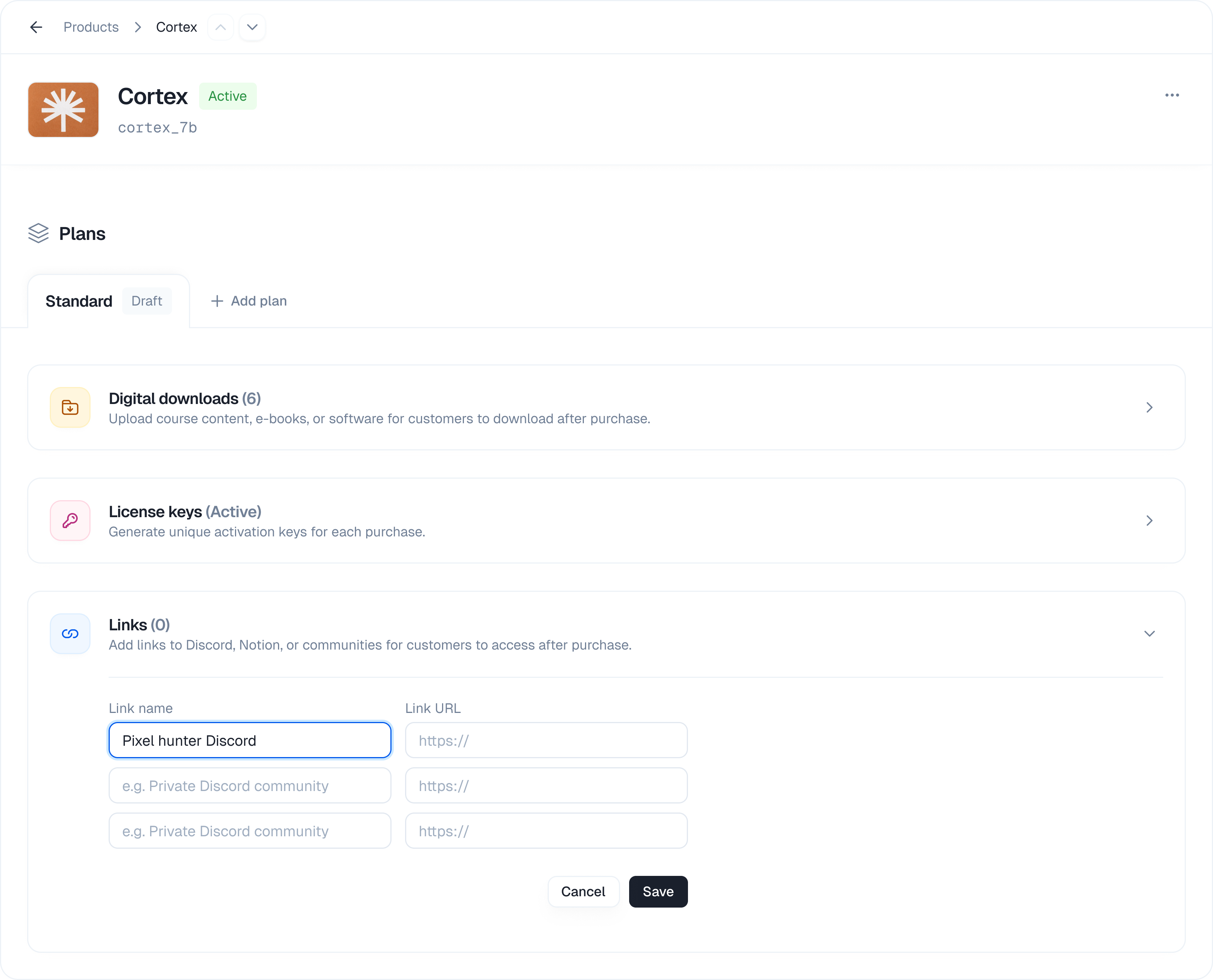Go to next product with down chevron

(x=252, y=27)
